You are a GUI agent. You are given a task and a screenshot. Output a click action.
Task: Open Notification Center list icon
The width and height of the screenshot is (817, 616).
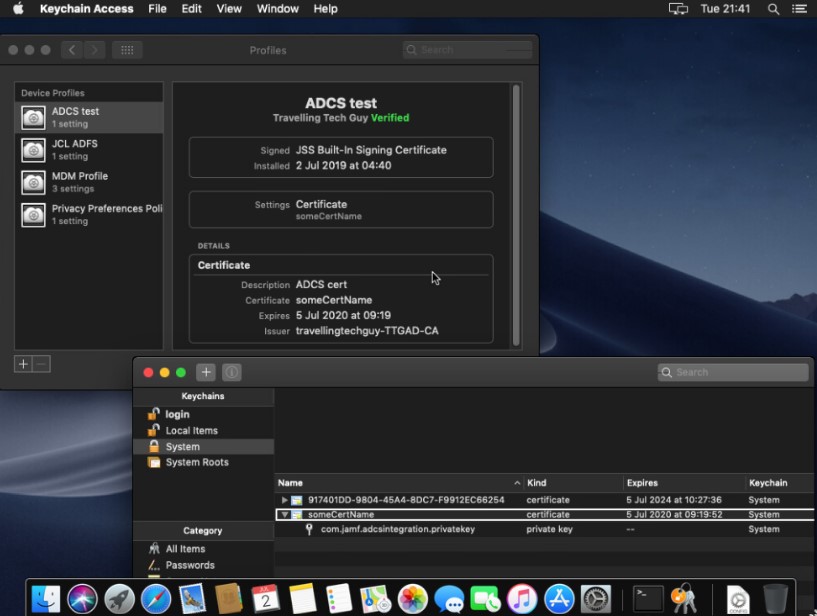point(799,9)
